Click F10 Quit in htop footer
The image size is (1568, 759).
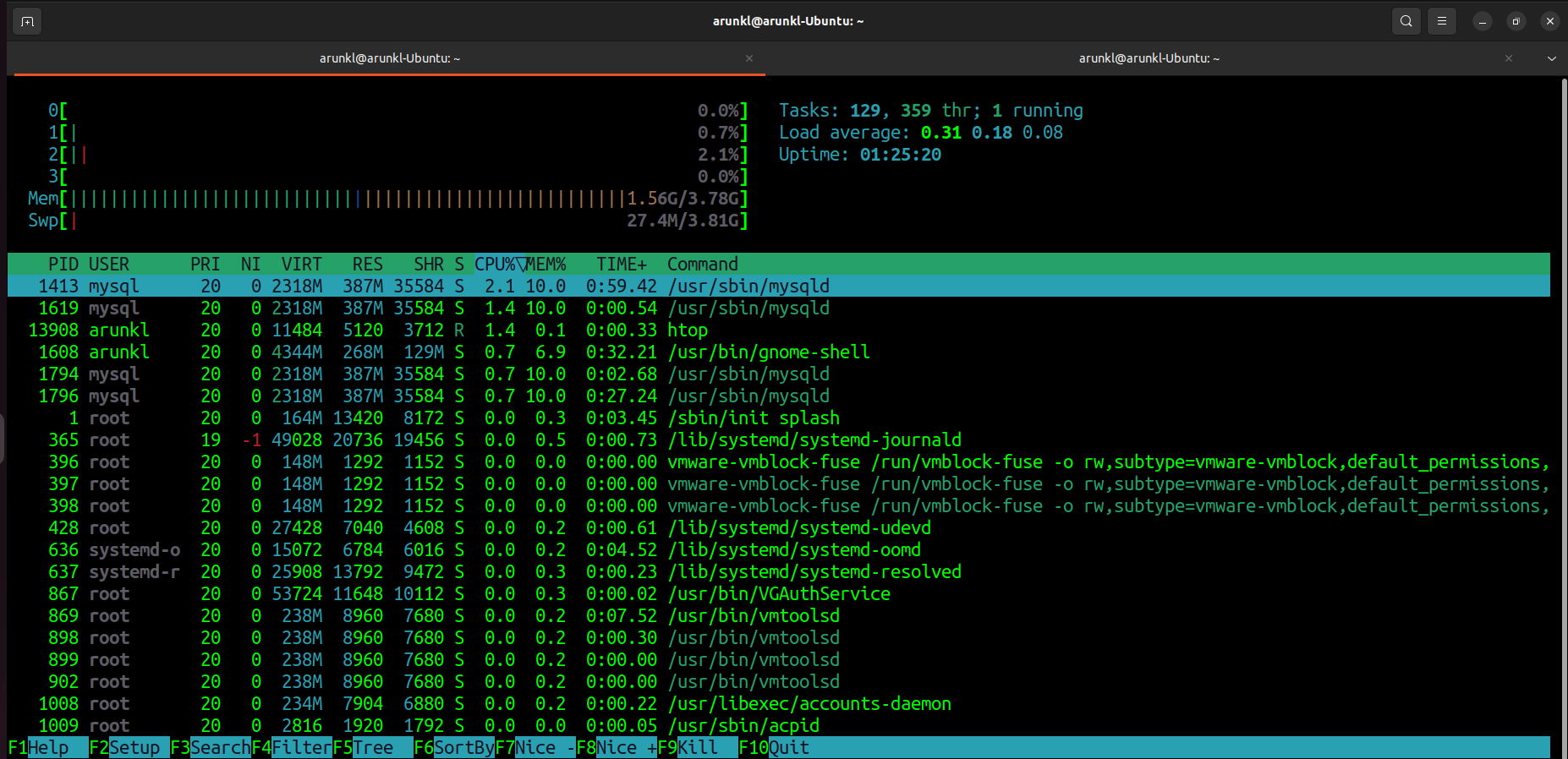pos(776,747)
